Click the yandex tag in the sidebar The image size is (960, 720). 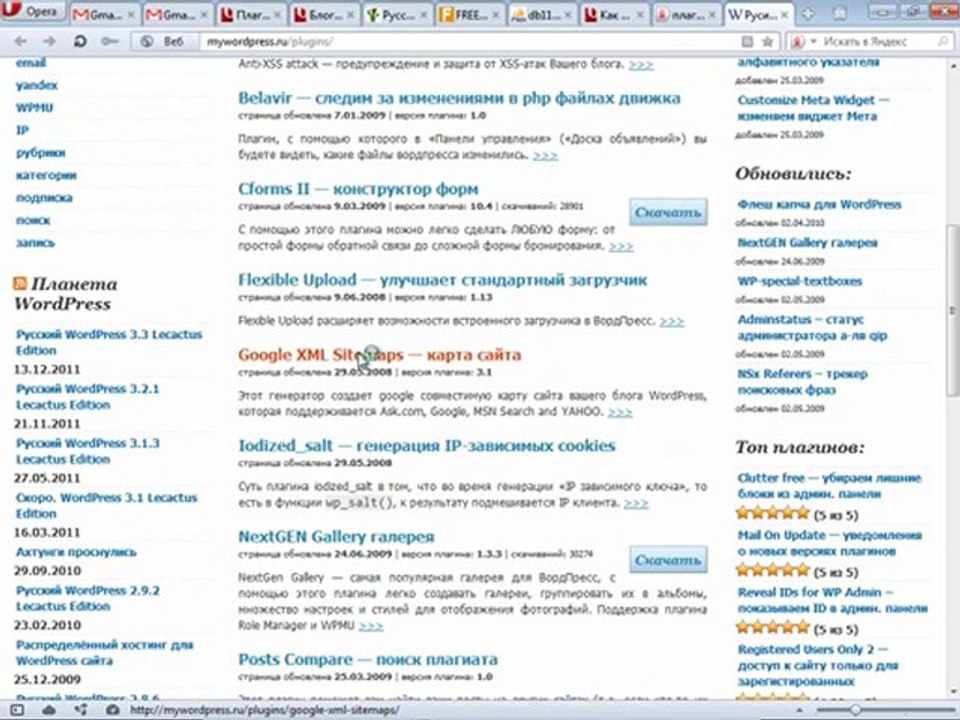click(37, 85)
